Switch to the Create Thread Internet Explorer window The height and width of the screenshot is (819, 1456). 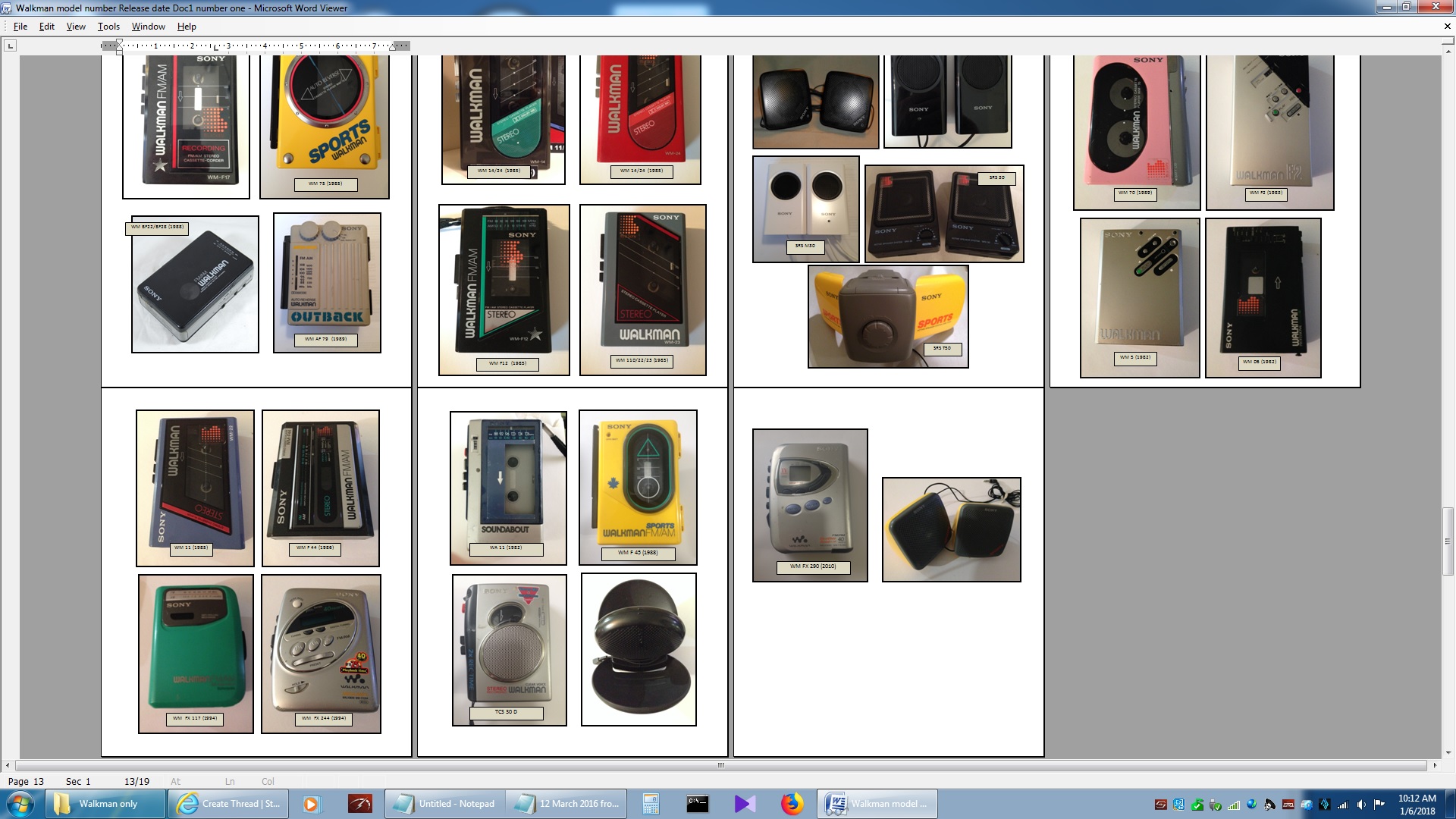(x=229, y=804)
